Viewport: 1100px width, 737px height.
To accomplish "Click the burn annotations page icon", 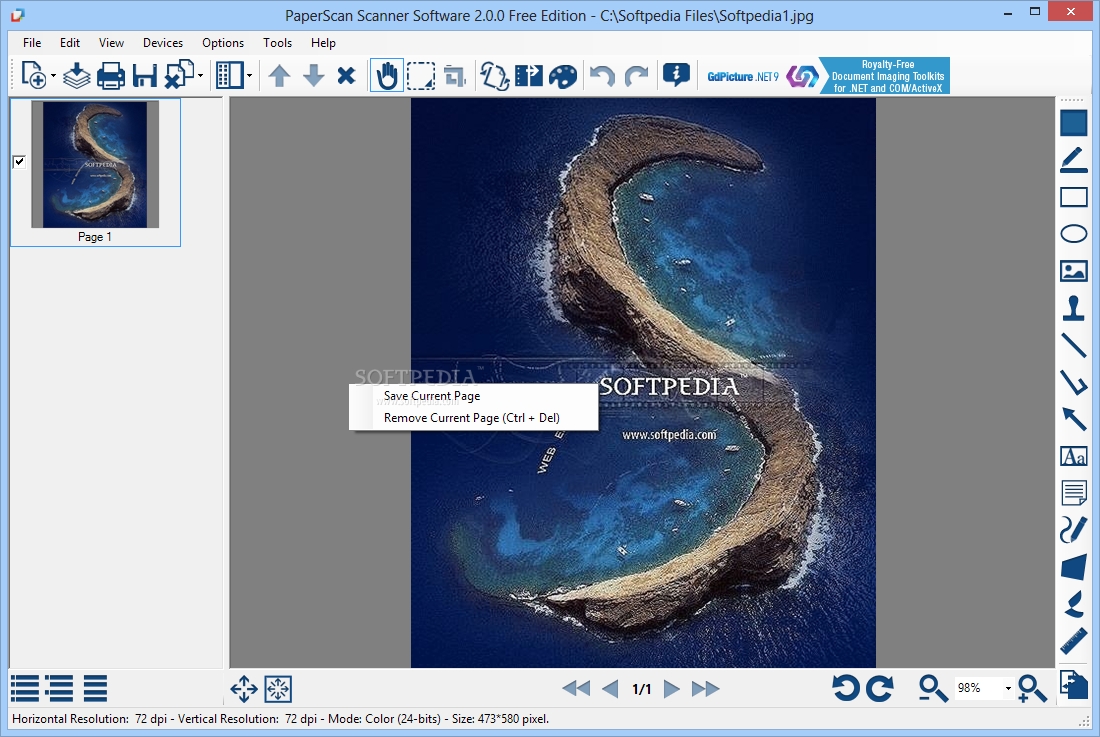I will [1073, 684].
